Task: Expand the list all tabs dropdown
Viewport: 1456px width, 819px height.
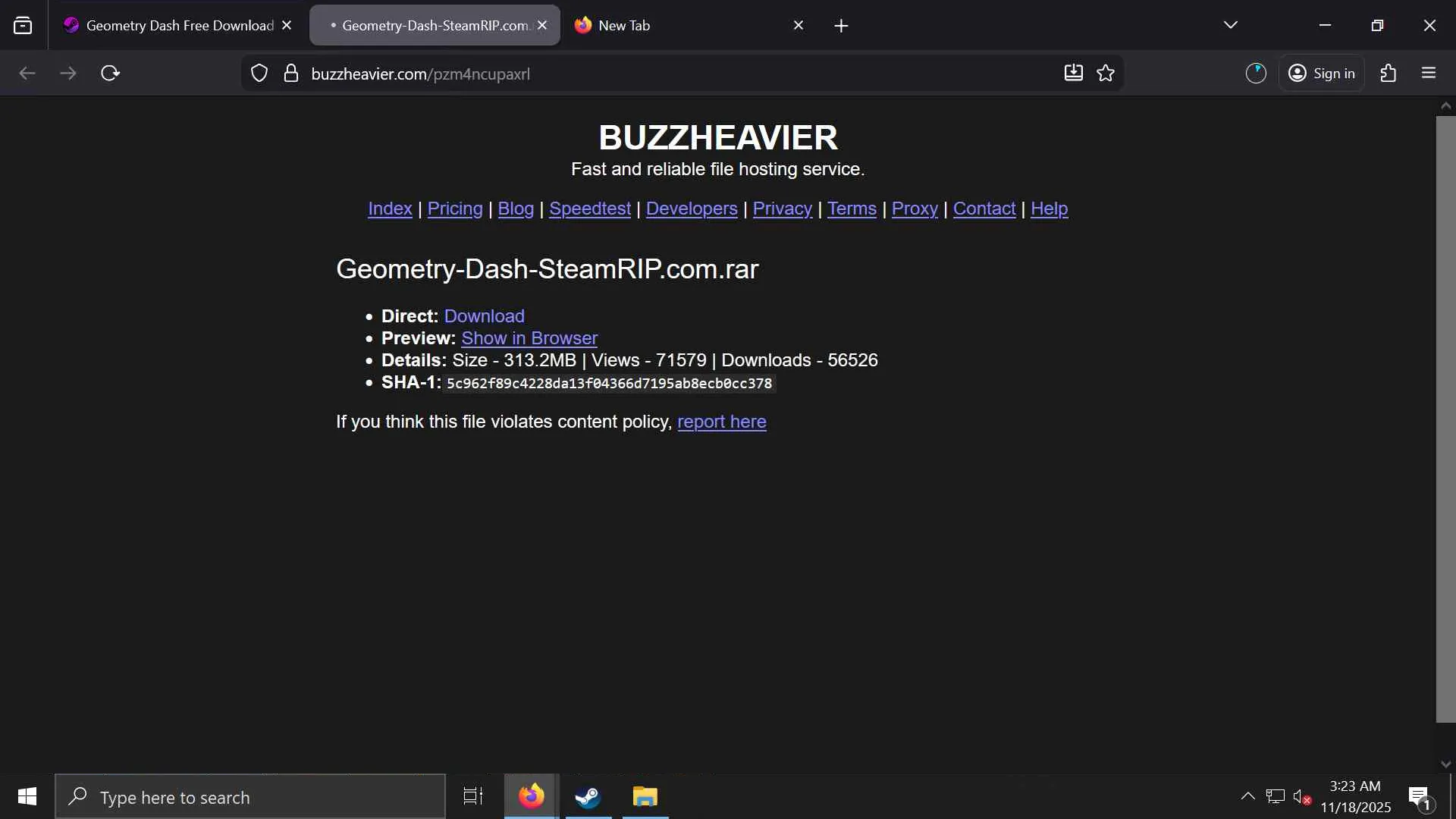Action: point(1230,26)
